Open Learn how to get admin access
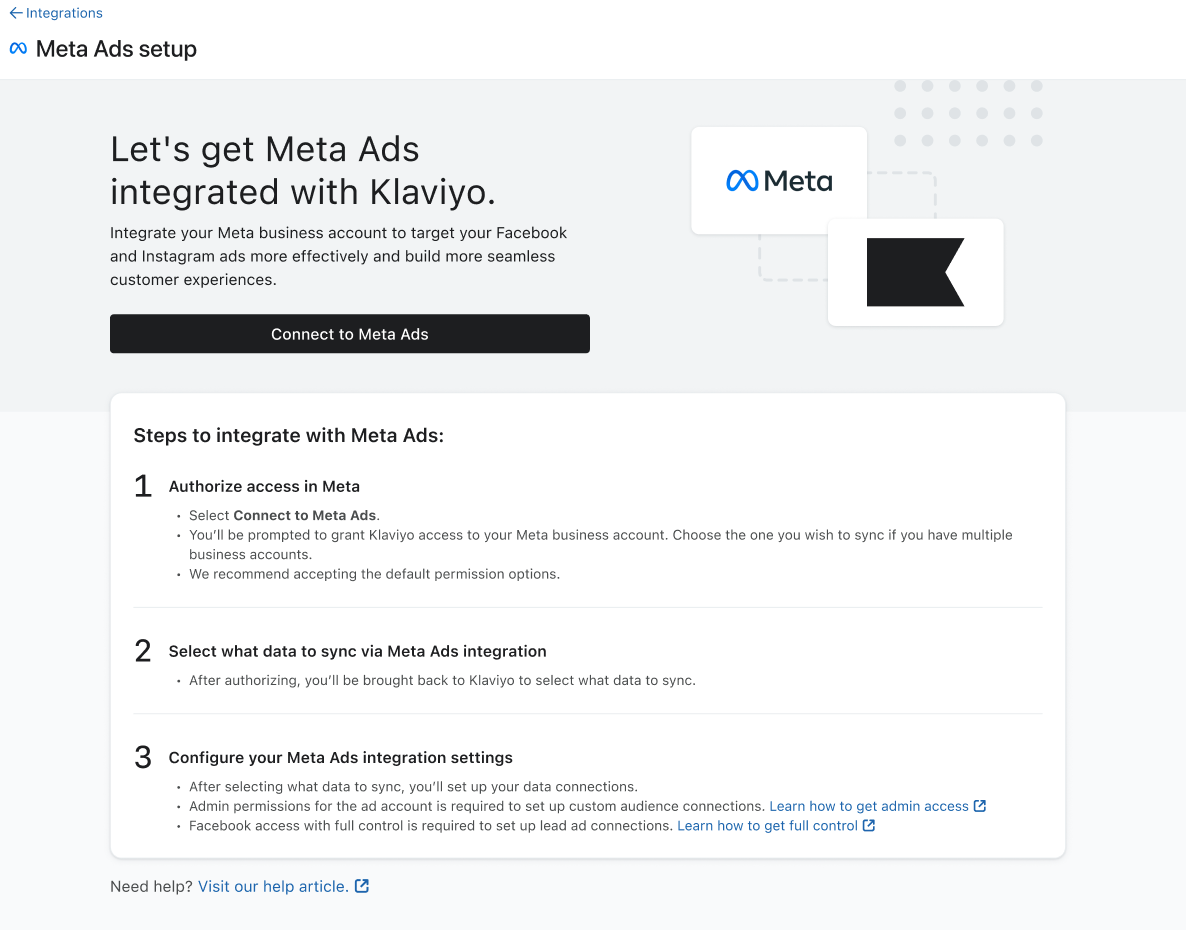This screenshot has width=1186, height=930. (868, 806)
